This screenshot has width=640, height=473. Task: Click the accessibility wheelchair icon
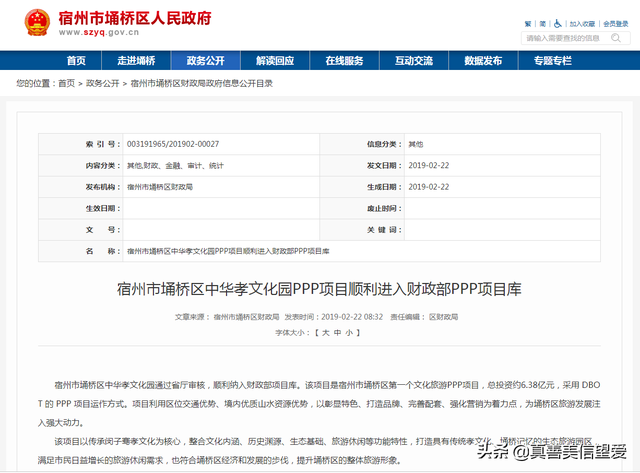coord(558,24)
